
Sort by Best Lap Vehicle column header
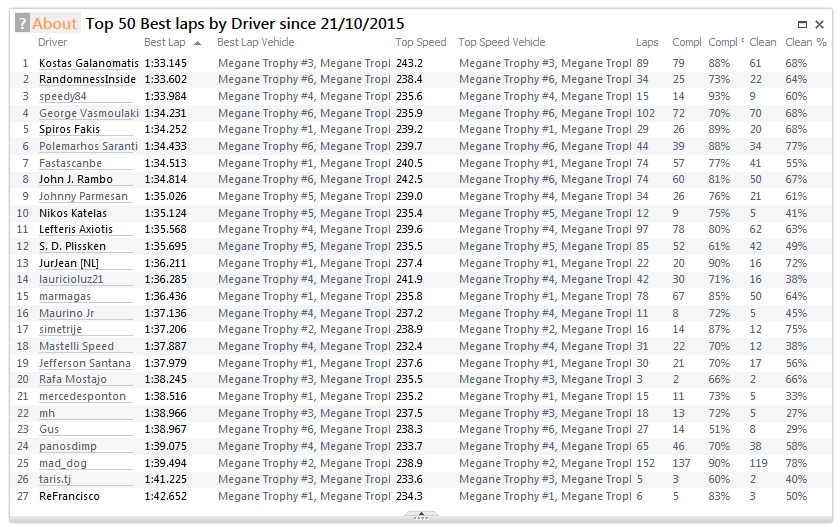[x=256, y=42]
